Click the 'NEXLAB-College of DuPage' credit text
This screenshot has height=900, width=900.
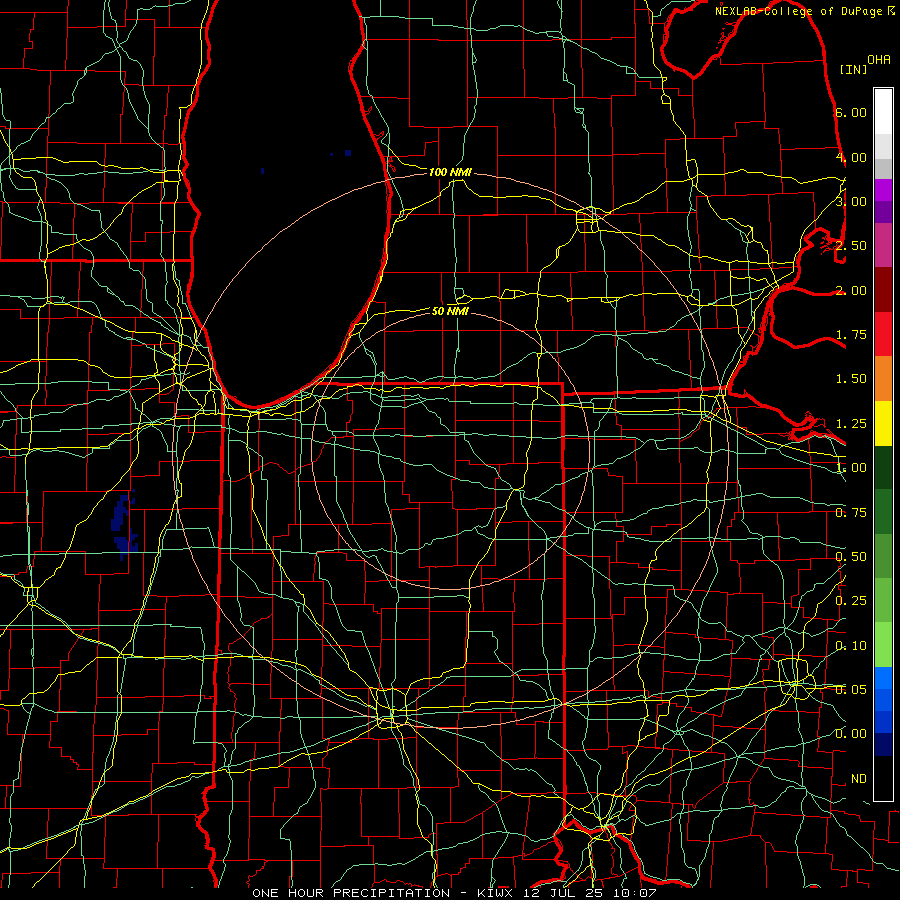click(x=798, y=11)
